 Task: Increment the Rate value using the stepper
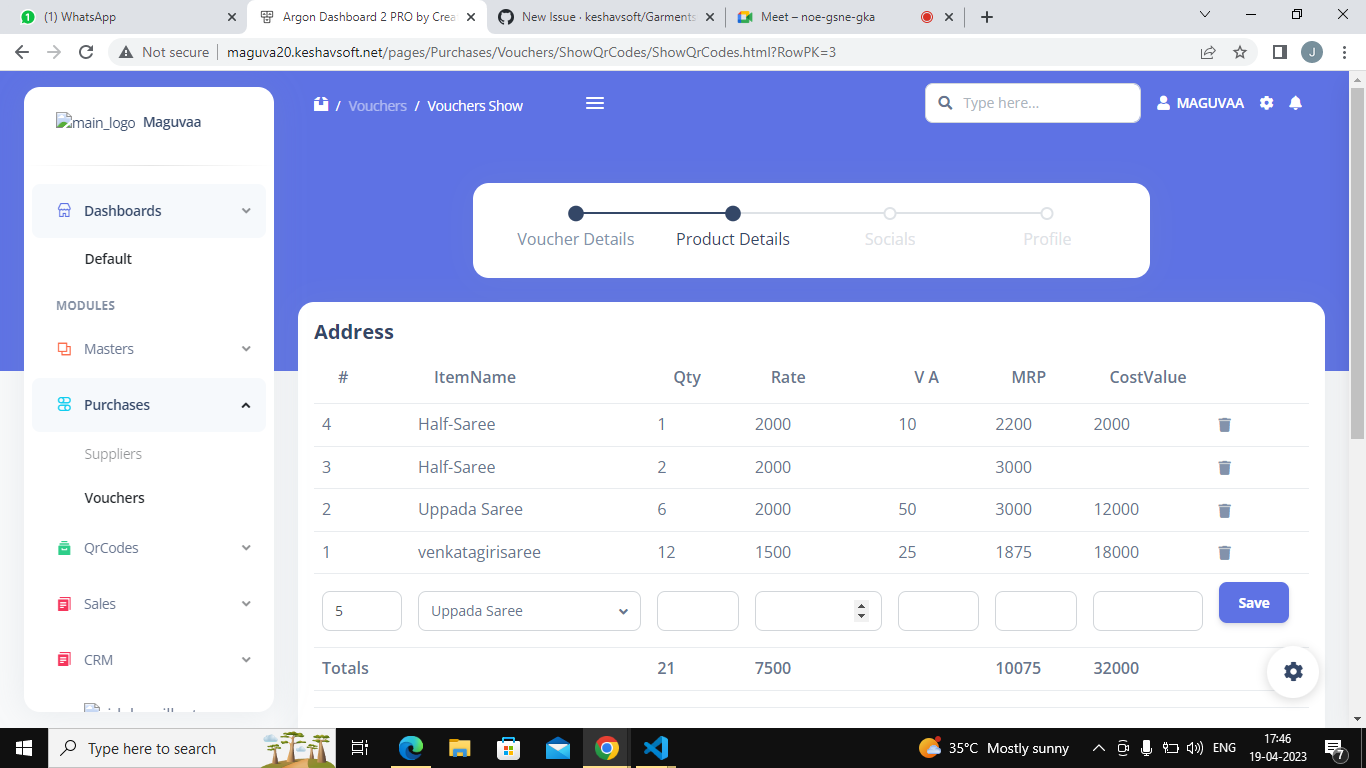click(x=861, y=606)
